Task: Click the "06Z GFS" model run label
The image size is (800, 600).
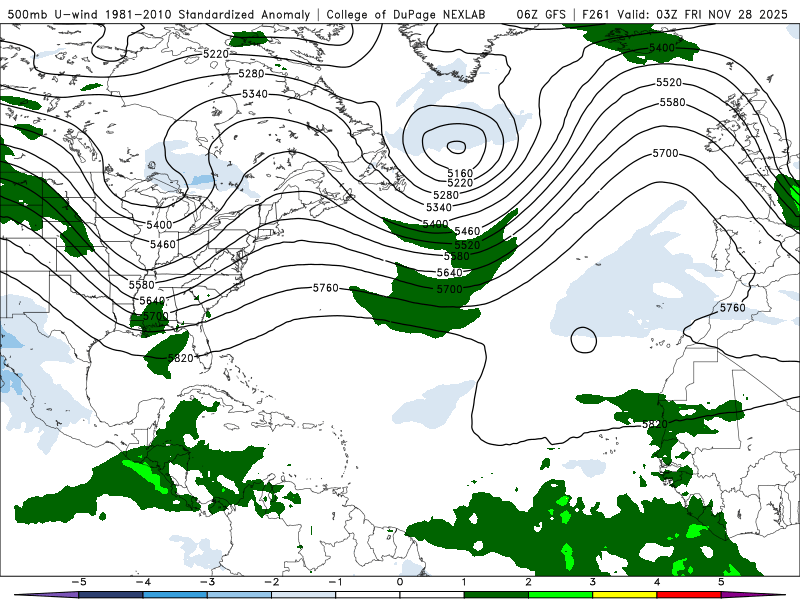Action: (541, 14)
